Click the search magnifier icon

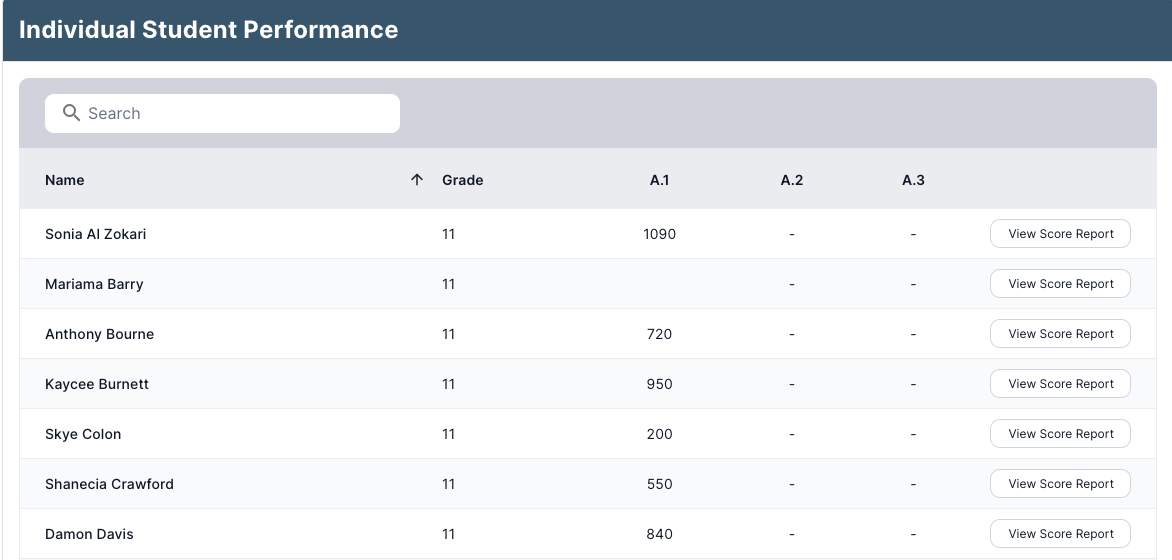[x=71, y=113]
